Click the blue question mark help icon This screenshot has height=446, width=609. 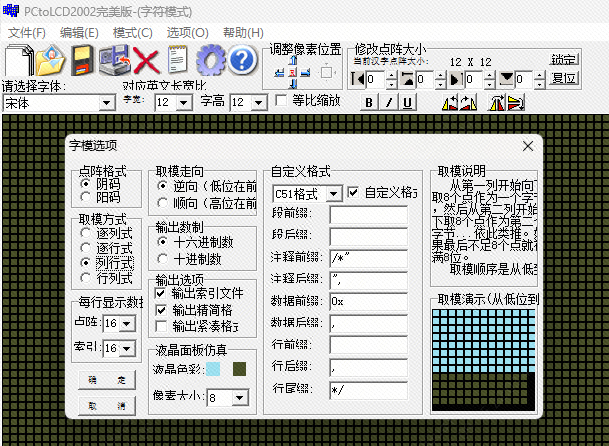(242, 60)
